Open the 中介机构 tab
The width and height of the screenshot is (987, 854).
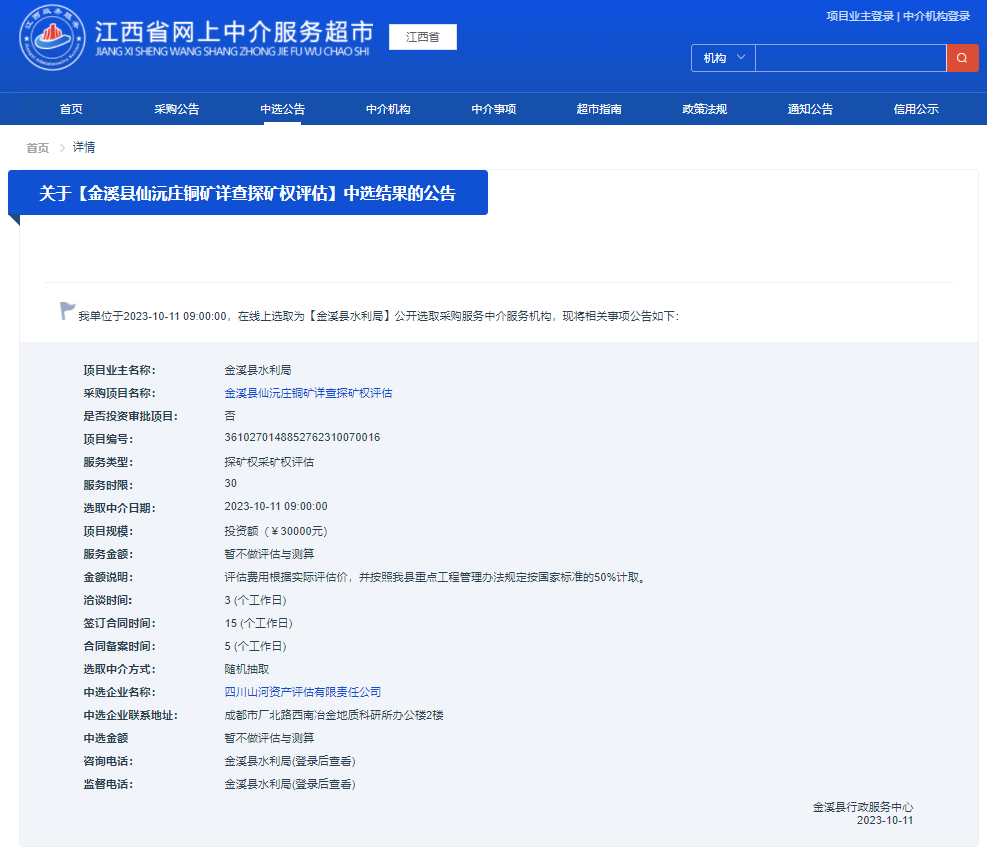coord(388,108)
